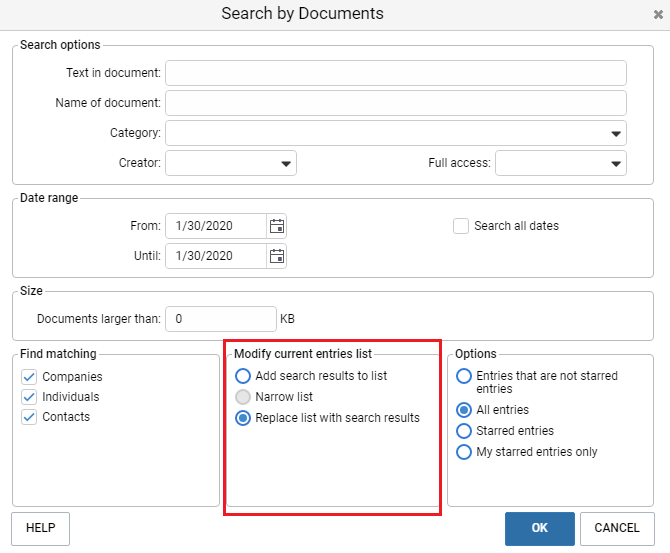670x553 pixels.
Task: Click the Documents larger than field
Action: 221,319
